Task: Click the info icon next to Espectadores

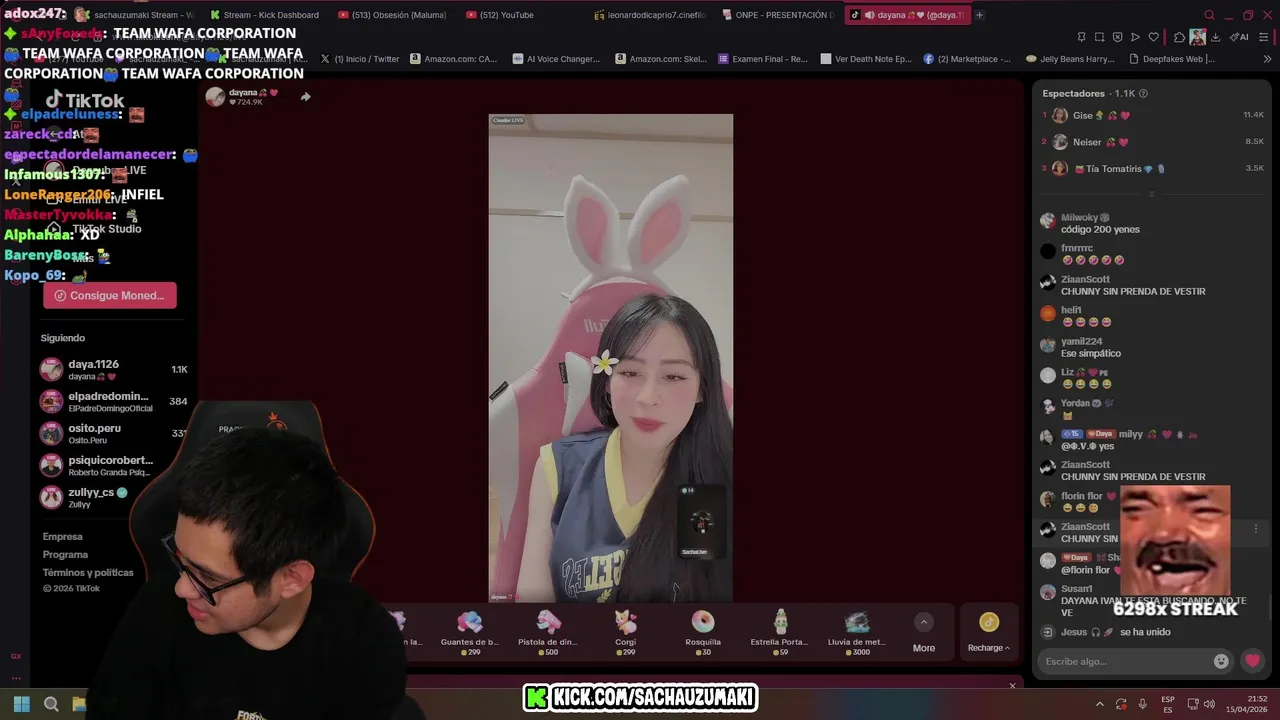Action: point(1143,93)
